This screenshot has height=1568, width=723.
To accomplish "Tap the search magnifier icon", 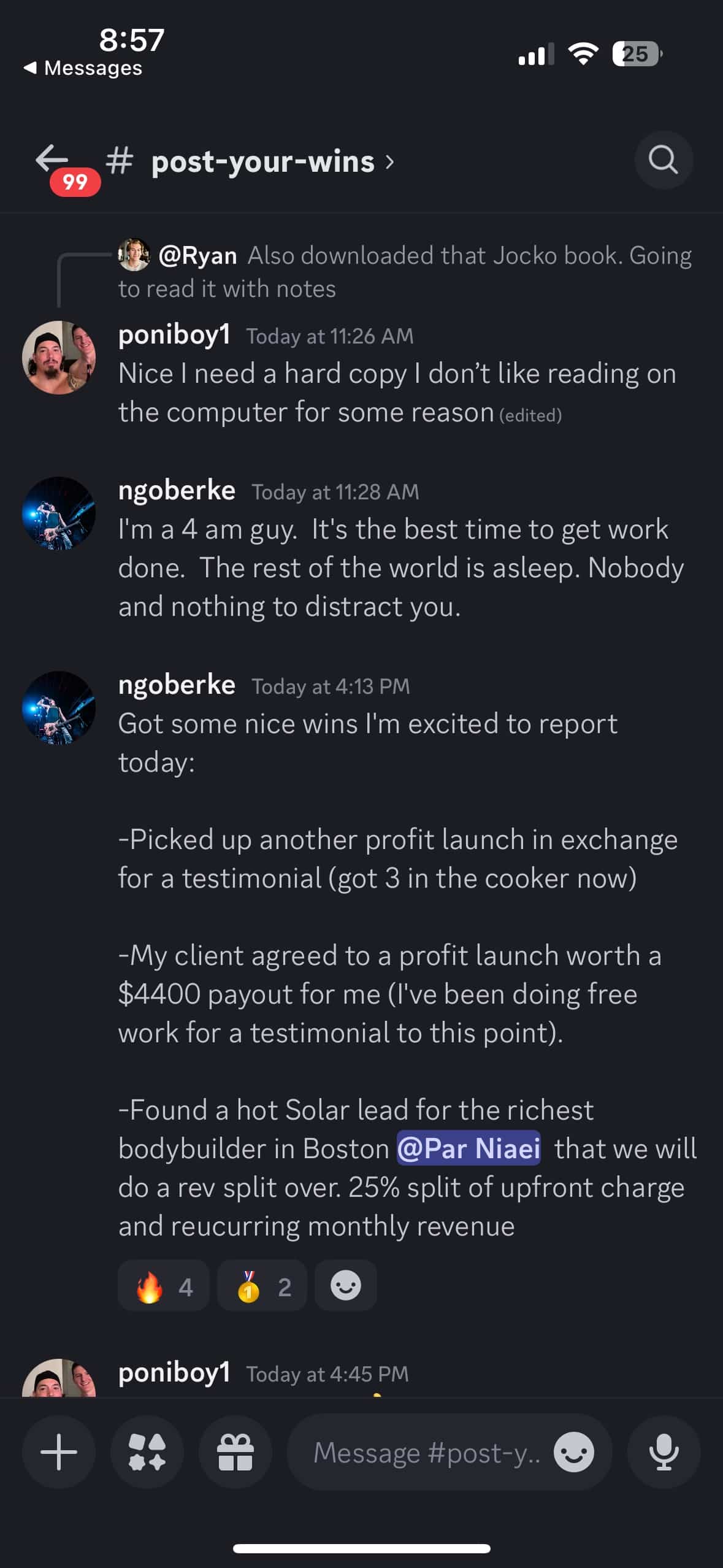I will point(664,160).
